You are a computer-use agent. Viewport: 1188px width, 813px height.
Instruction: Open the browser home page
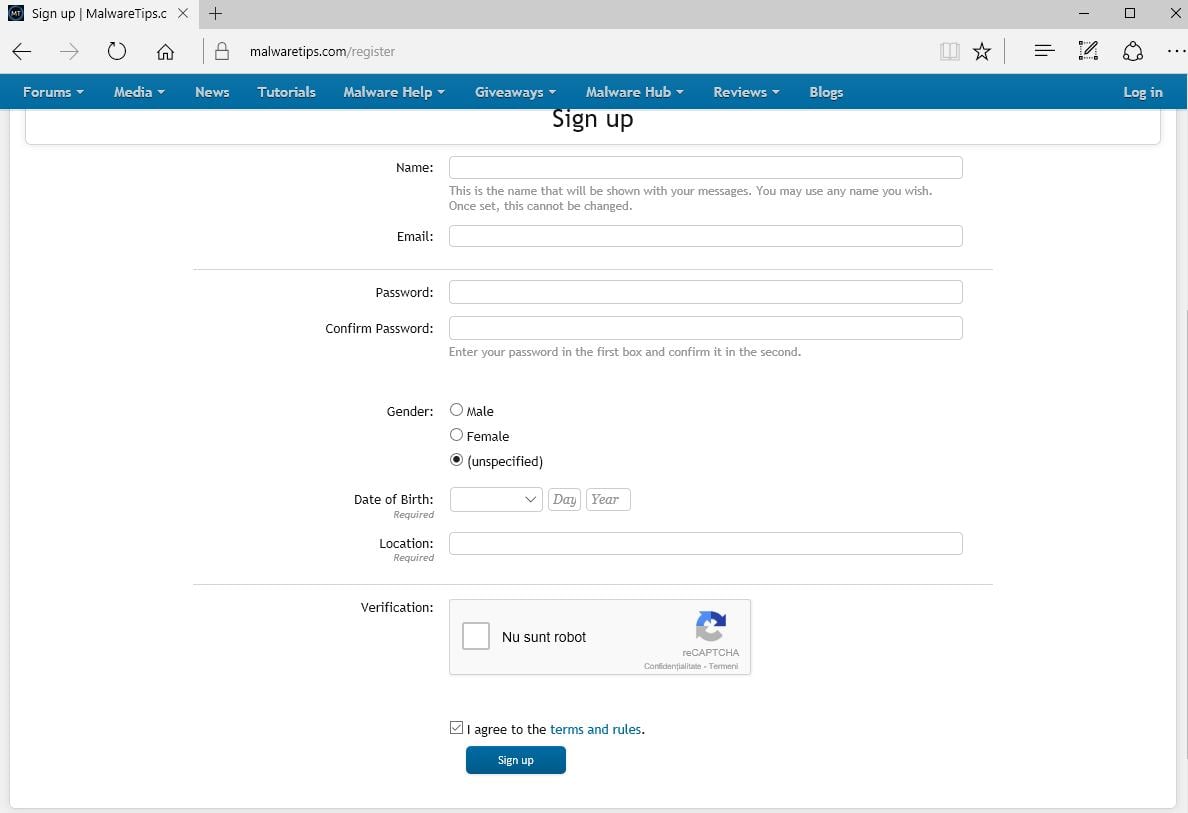click(x=165, y=52)
